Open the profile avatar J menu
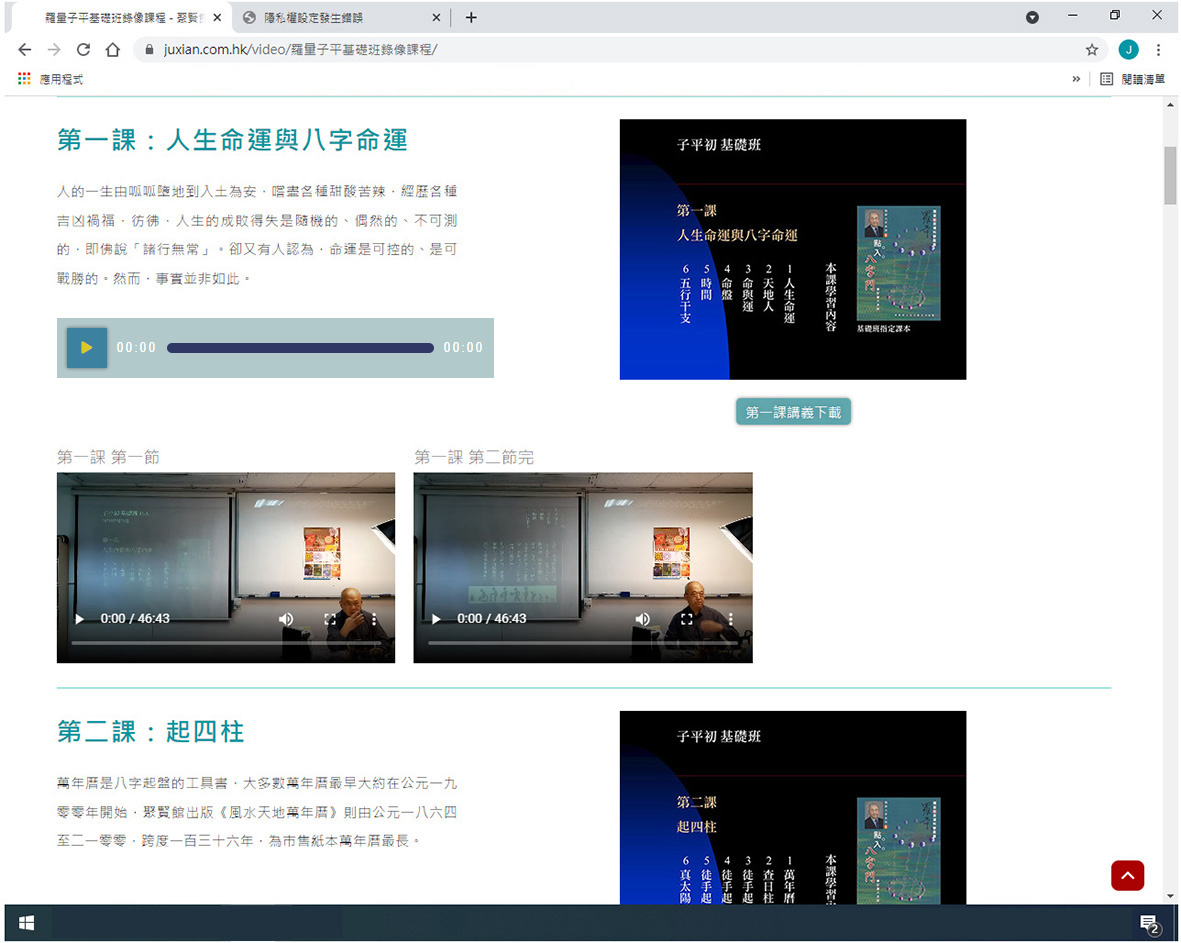1181x943 pixels. 1128,50
